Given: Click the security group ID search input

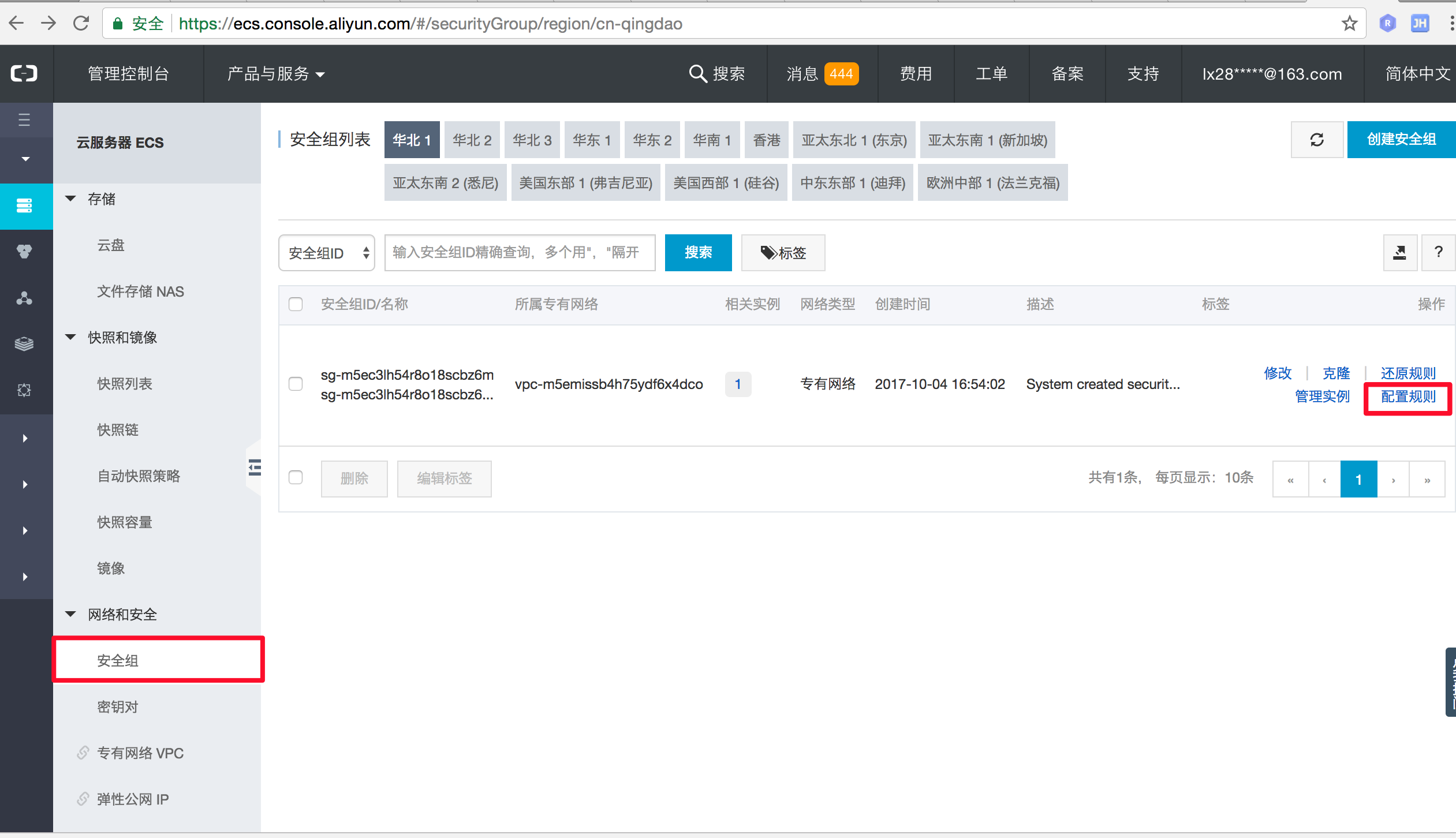Looking at the screenshot, I should [520, 253].
